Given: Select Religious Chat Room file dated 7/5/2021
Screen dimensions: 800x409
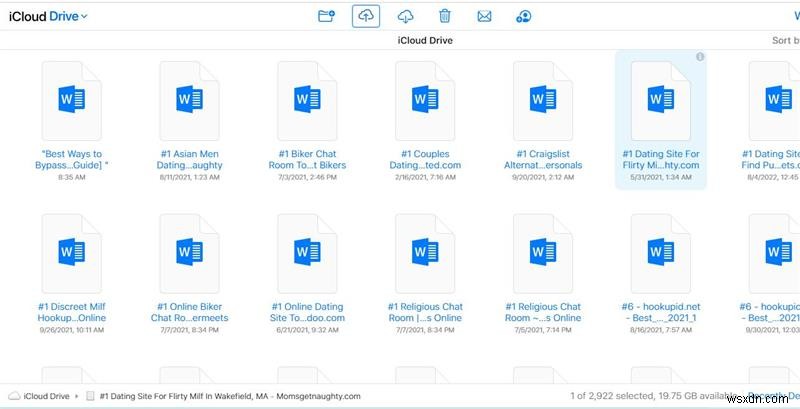Looking at the screenshot, I should [x=543, y=274].
